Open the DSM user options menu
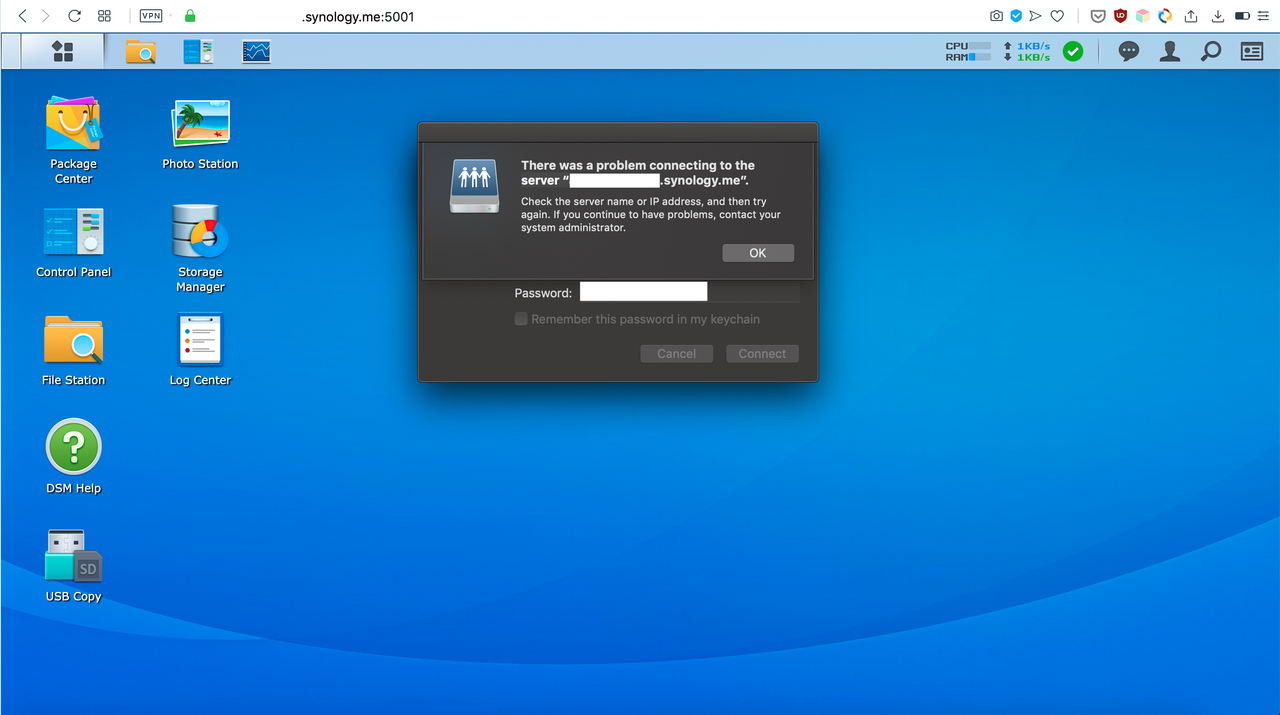 coord(1169,51)
